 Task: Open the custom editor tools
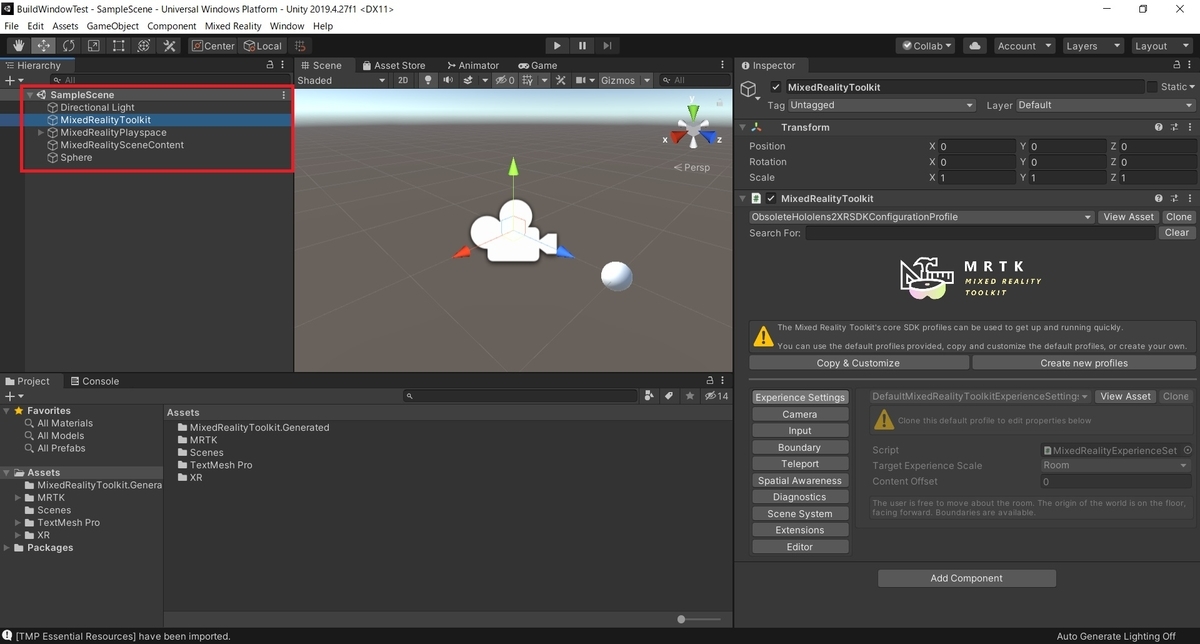(169, 46)
